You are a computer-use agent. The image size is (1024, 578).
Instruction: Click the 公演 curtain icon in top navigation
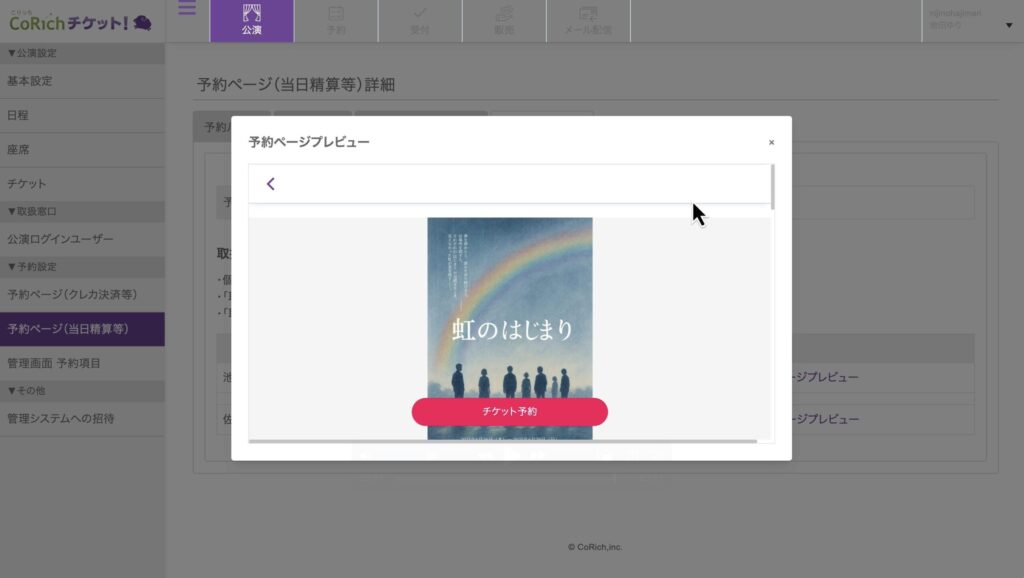252,20
